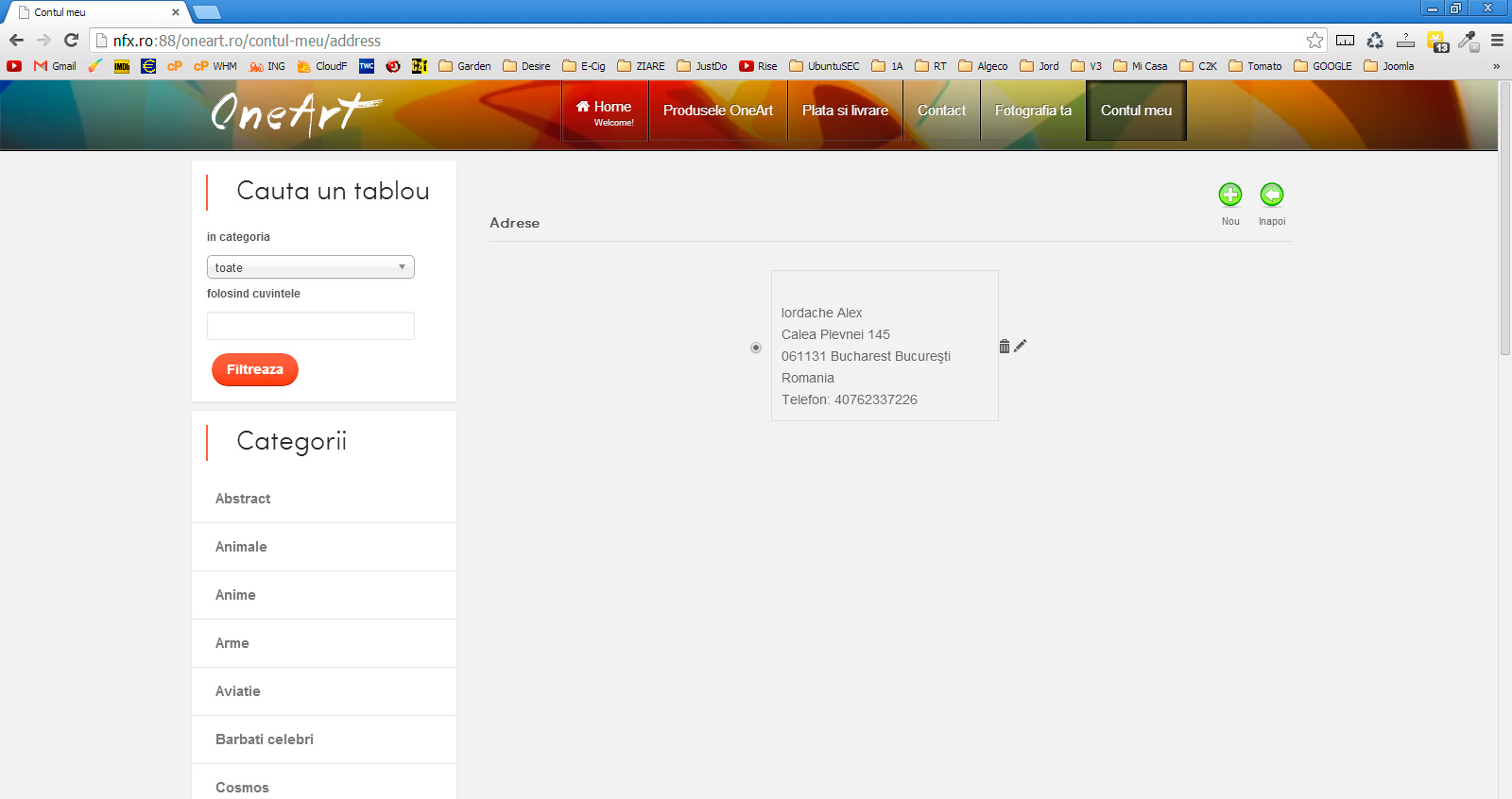Viewport: 1512px width, 799px height.
Task: Click the OneArt logo
Action: (x=296, y=113)
